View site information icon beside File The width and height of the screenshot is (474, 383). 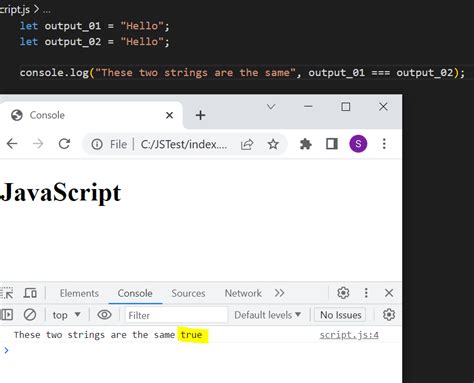point(97,144)
